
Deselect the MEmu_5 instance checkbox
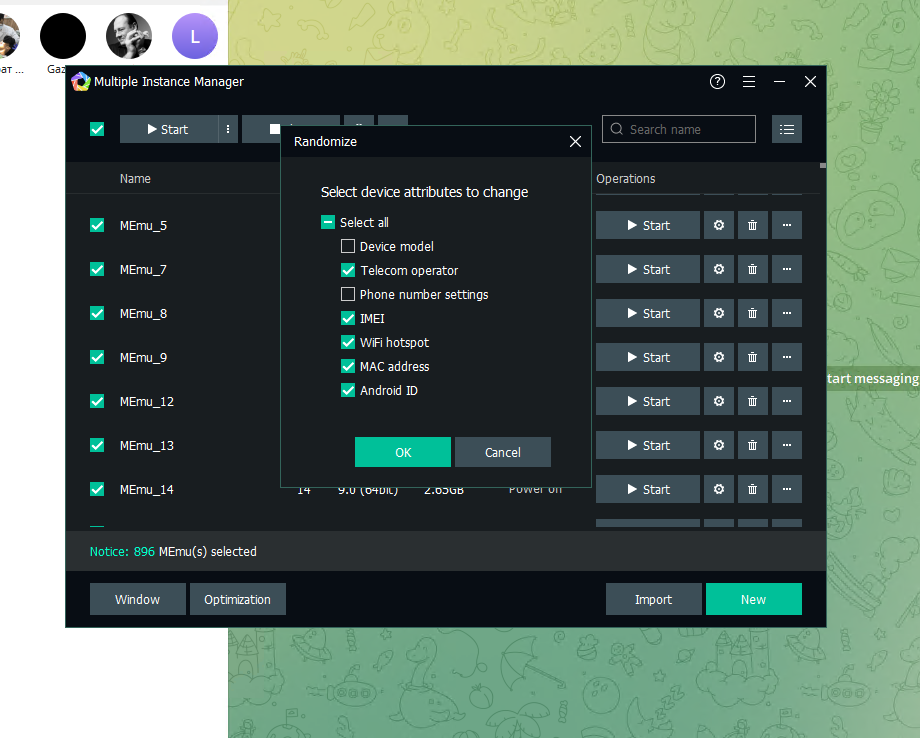pos(97,225)
